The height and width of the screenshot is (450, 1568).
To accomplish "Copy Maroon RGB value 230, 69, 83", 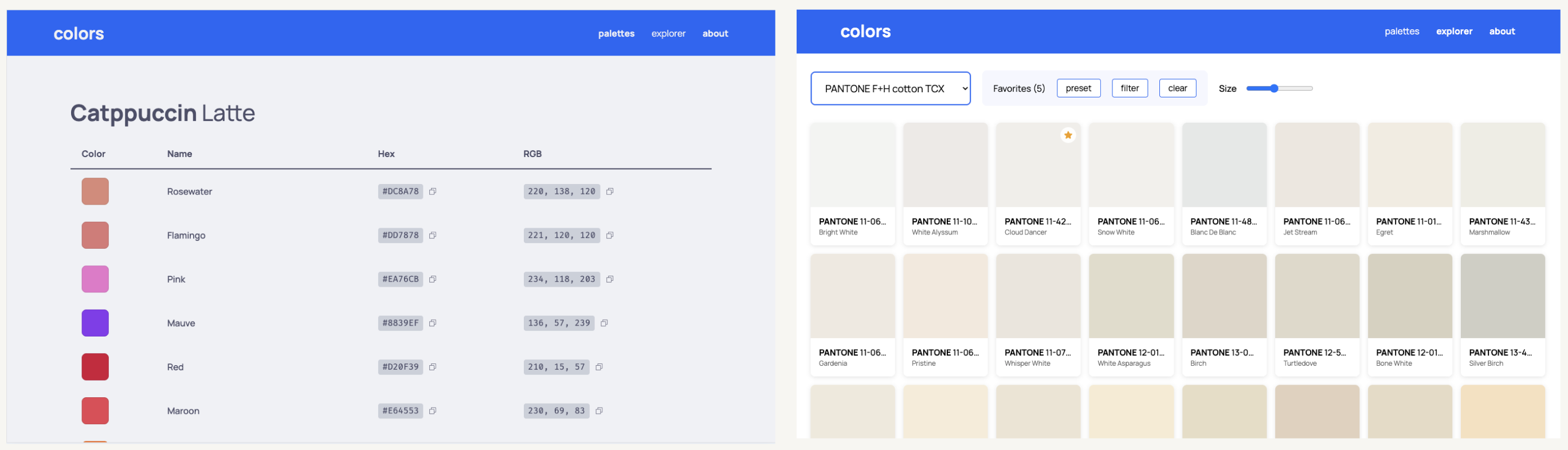I will [x=599, y=410].
